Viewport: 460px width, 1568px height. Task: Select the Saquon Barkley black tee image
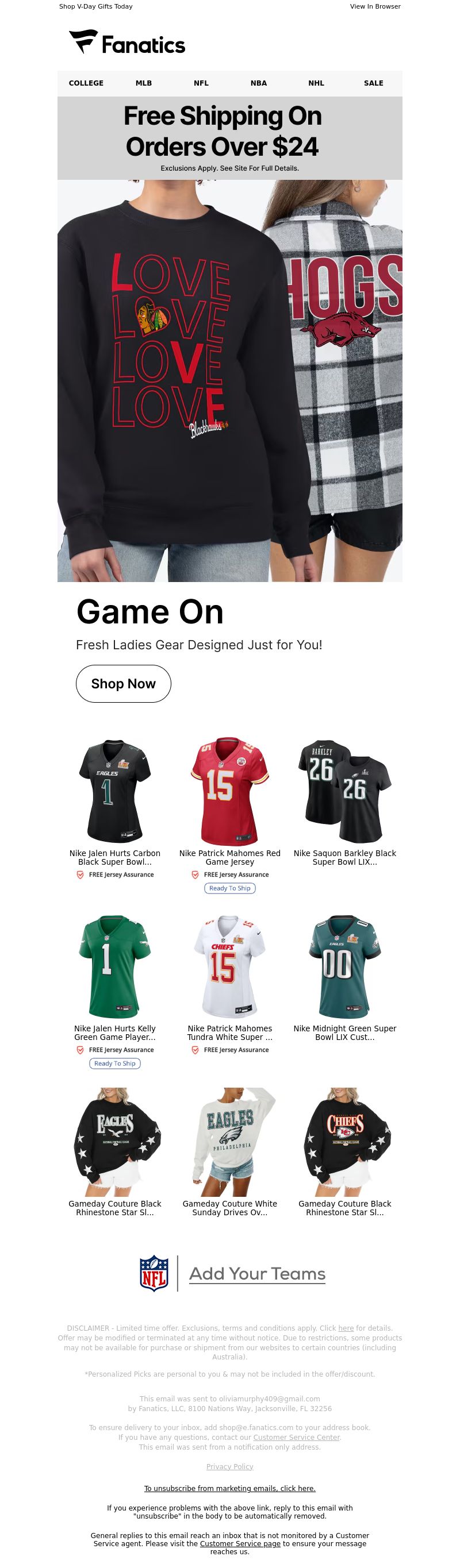(345, 791)
